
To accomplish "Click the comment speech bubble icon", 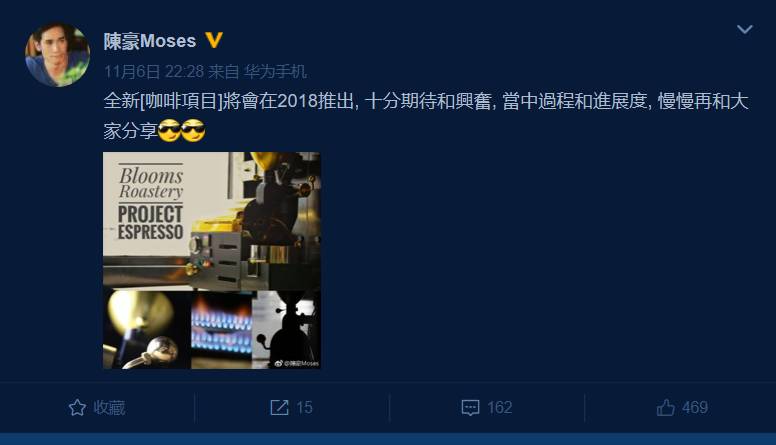I will (470, 408).
